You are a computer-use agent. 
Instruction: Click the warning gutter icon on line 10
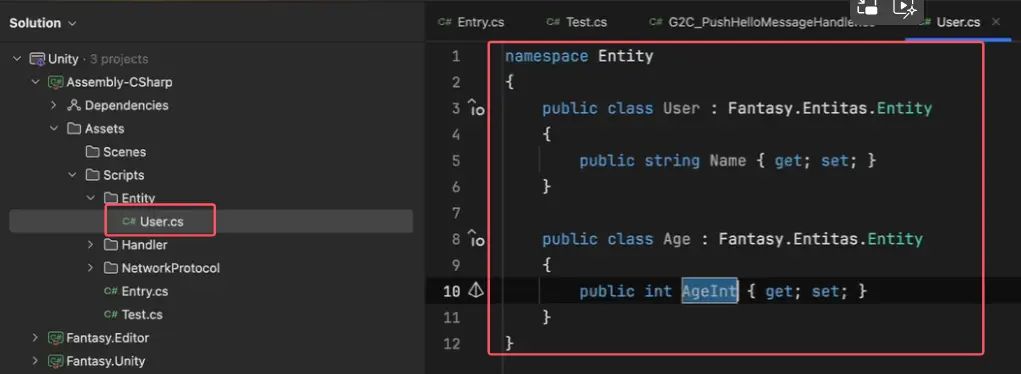[x=477, y=291]
